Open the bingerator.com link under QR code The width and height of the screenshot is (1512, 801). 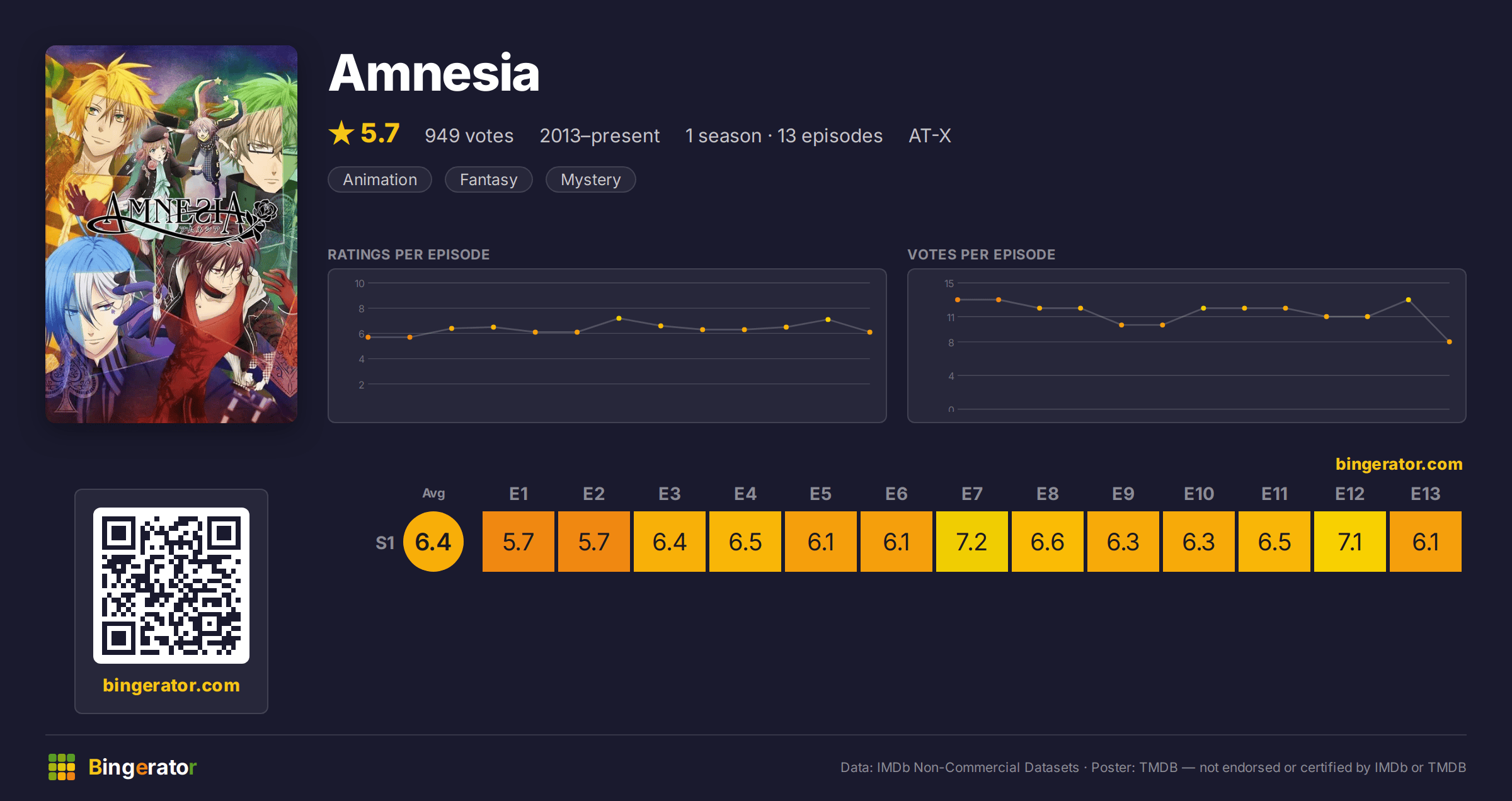point(171,685)
